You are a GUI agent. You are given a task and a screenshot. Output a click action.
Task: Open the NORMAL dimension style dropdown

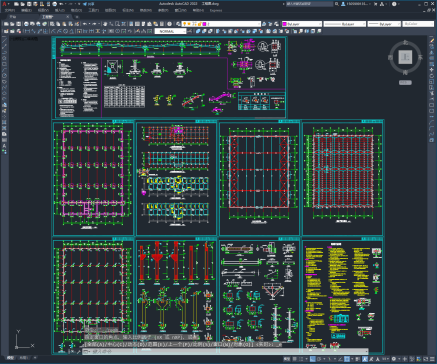pyautogui.click(x=170, y=31)
